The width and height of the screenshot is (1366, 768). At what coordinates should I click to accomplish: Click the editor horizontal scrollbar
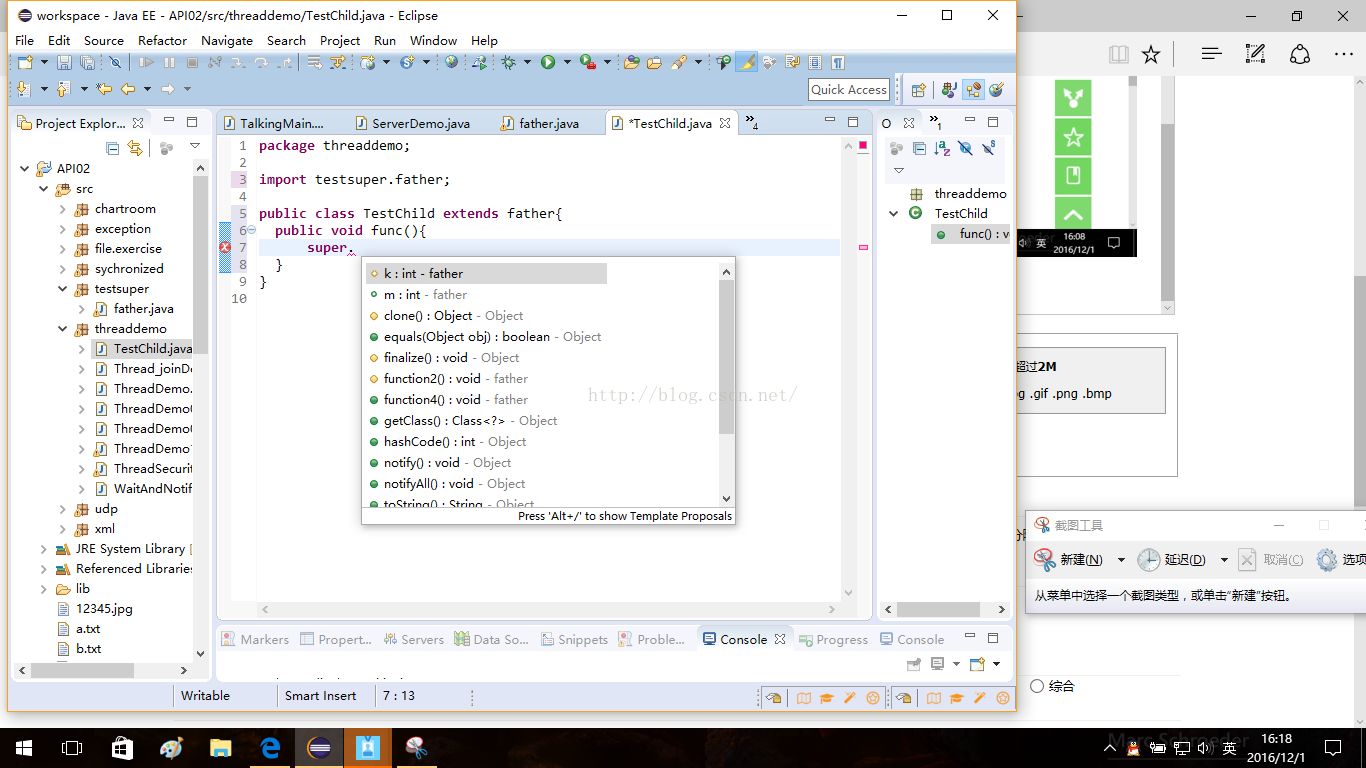(x=546, y=609)
